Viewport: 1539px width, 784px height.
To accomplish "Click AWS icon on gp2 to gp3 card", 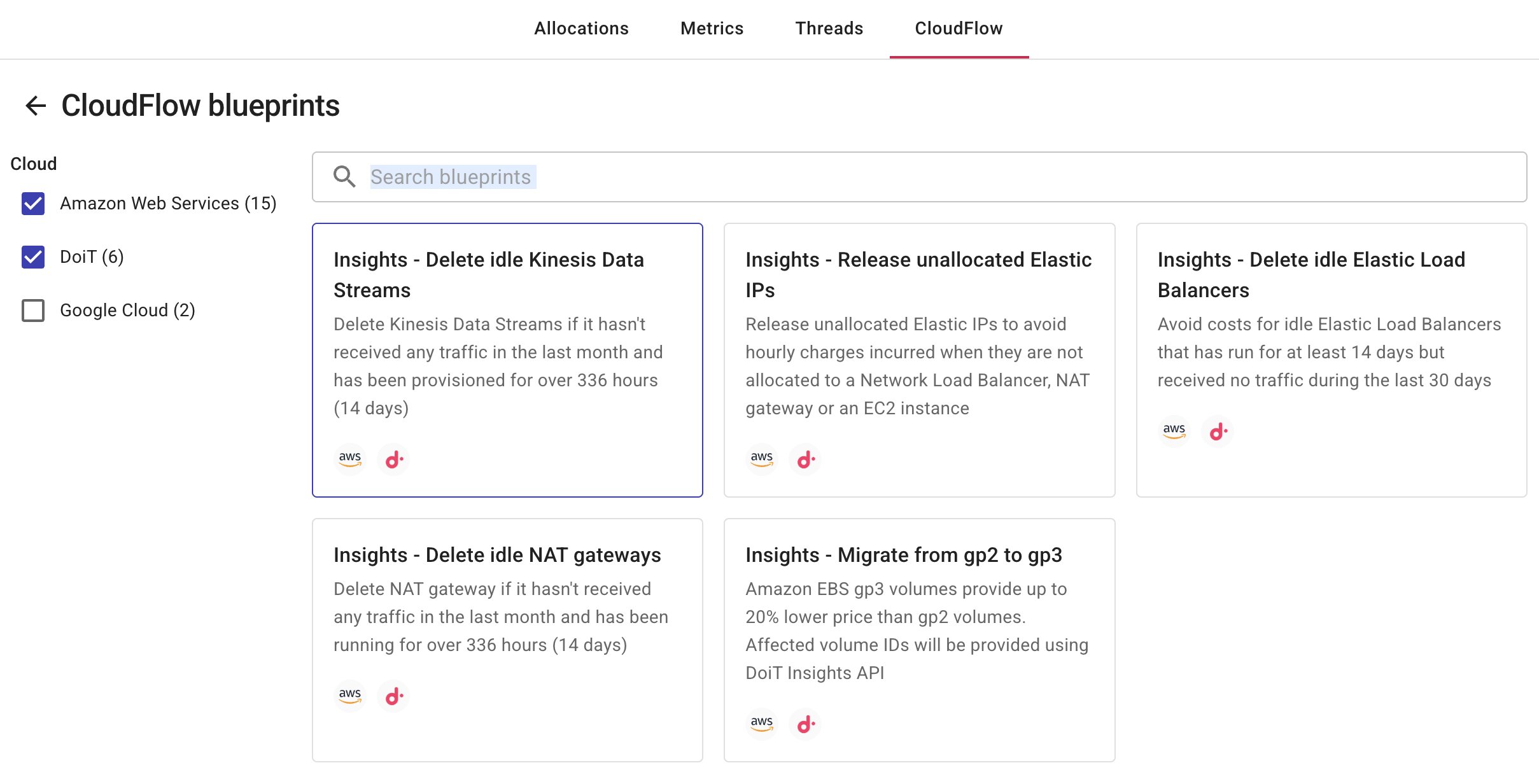I will click(x=762, y=724).
